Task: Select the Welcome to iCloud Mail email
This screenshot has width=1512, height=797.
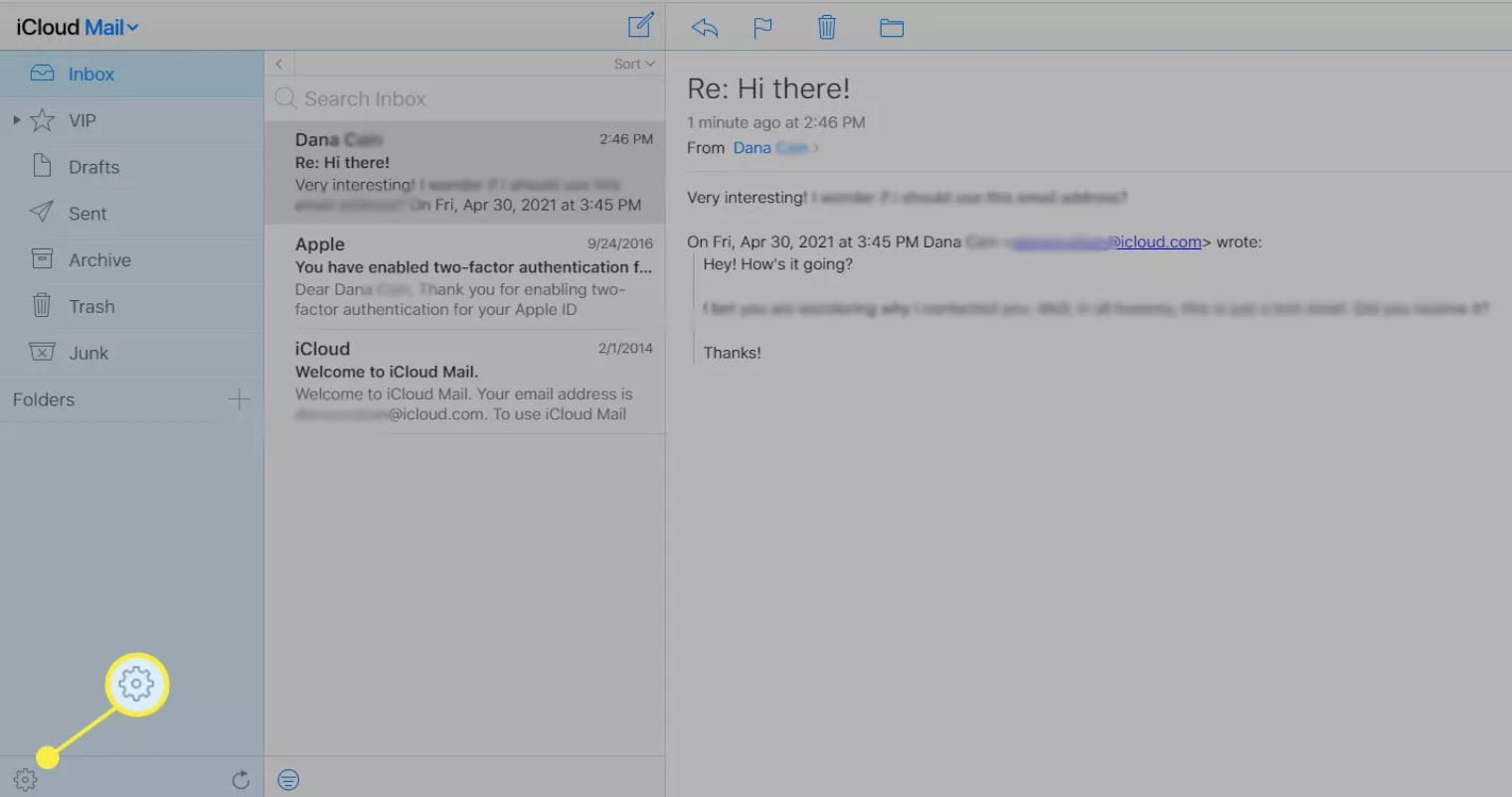Action: pos(464,382)
